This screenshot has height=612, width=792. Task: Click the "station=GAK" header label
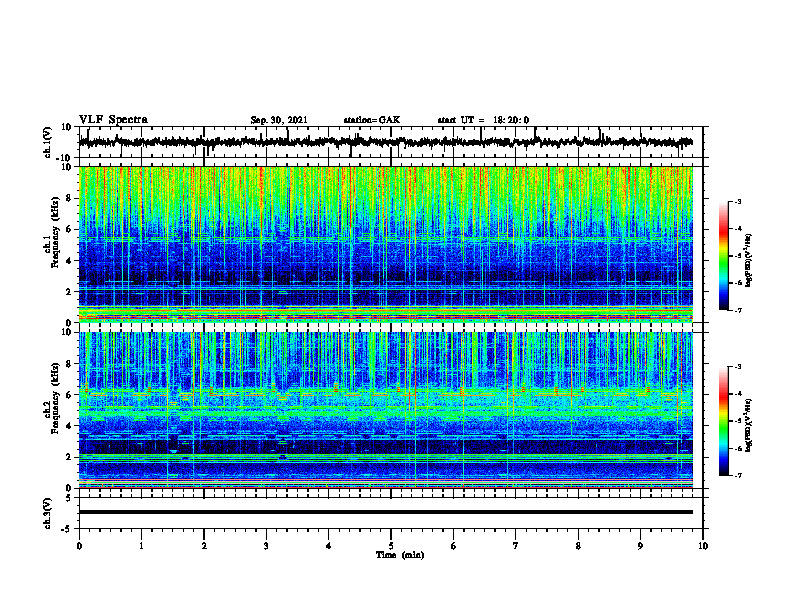(x=372, y=120)
